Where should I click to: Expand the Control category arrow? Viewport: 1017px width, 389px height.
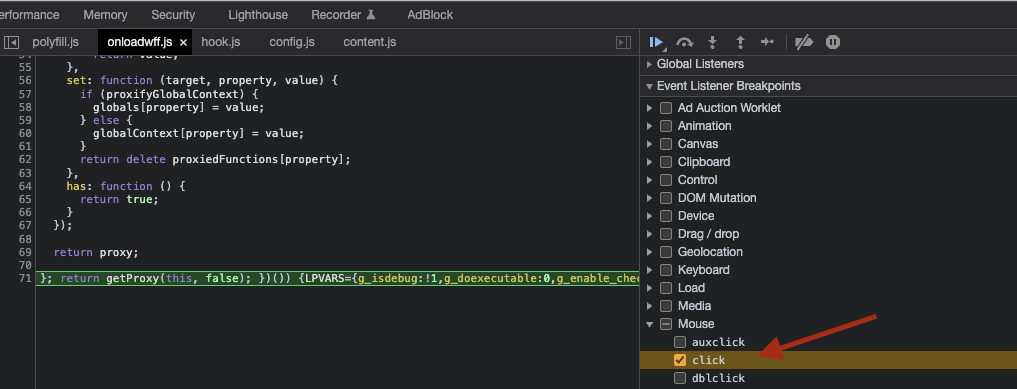(650, 180)
